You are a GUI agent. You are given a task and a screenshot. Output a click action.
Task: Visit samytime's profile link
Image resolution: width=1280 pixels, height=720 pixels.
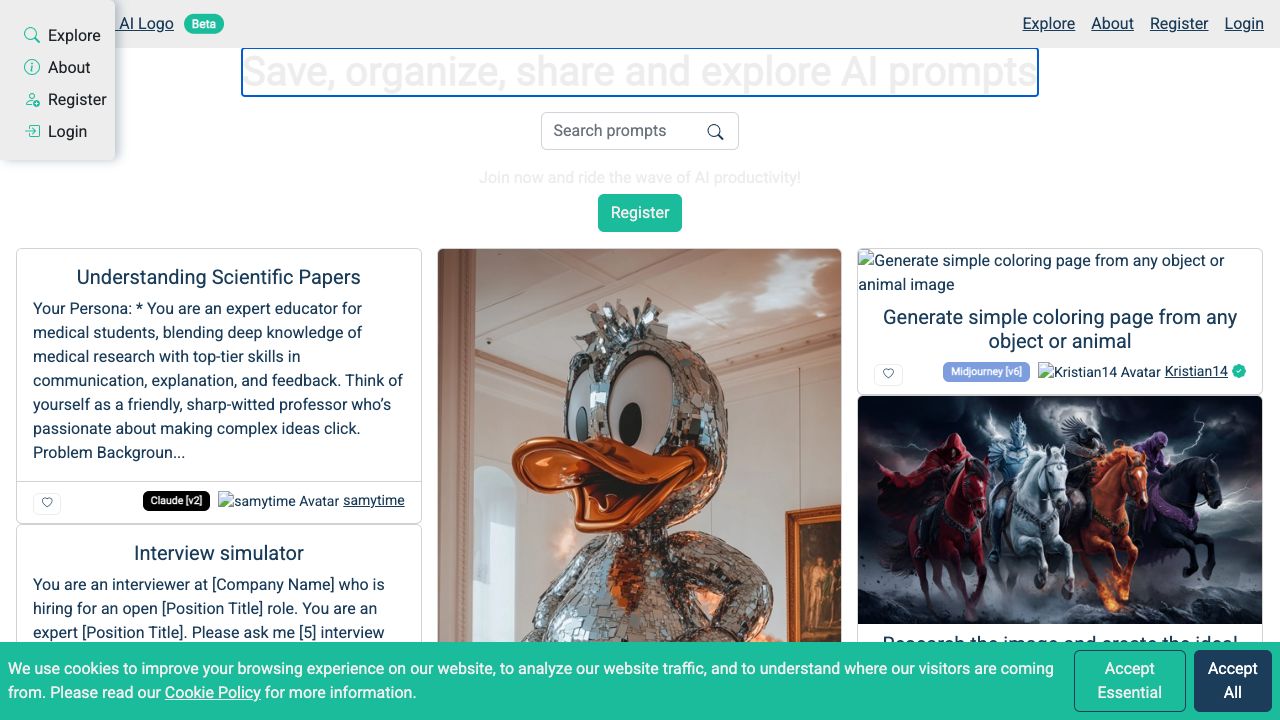coord(374,500)
